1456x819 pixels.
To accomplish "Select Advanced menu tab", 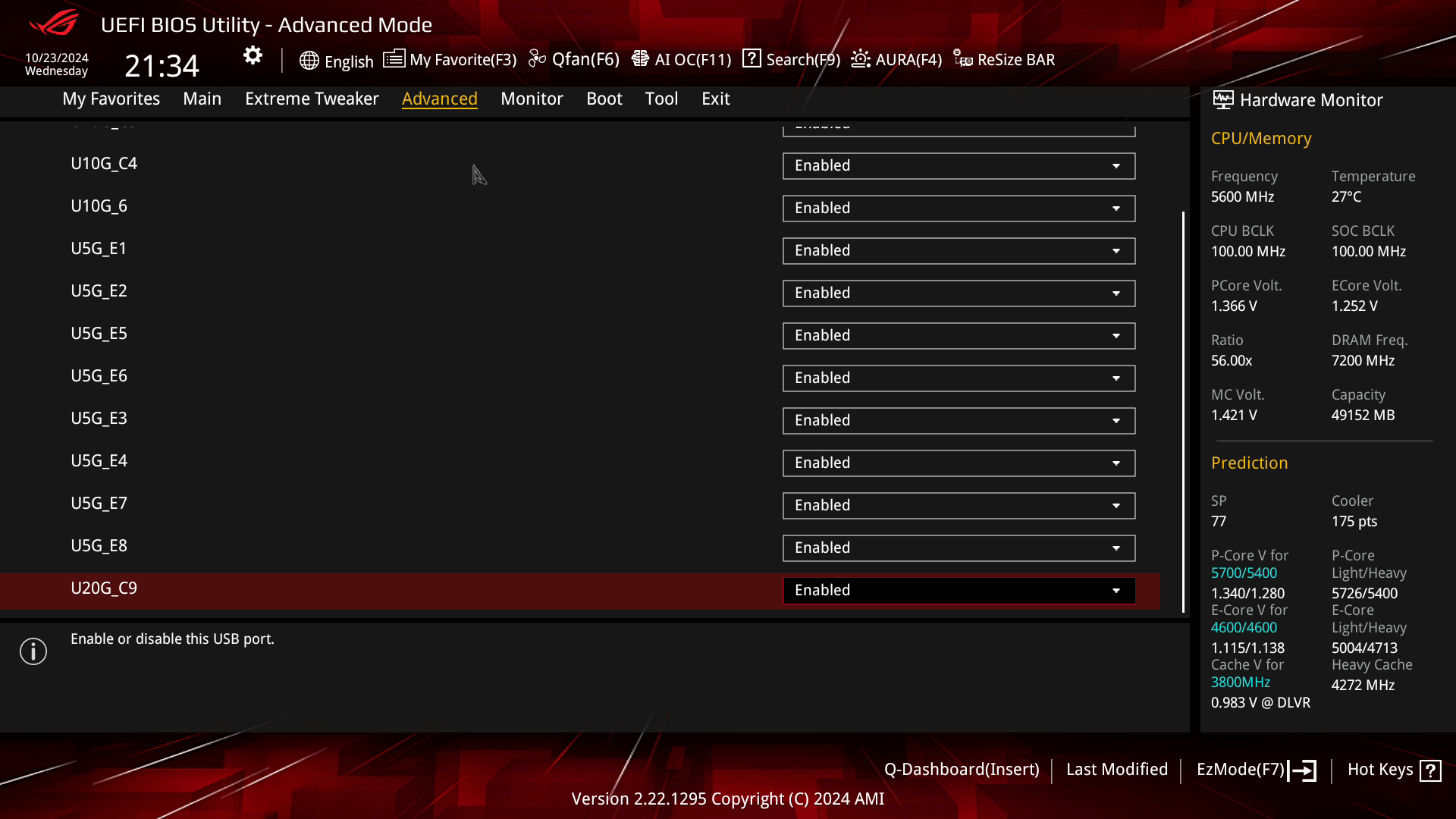I will tap(440, 98).
